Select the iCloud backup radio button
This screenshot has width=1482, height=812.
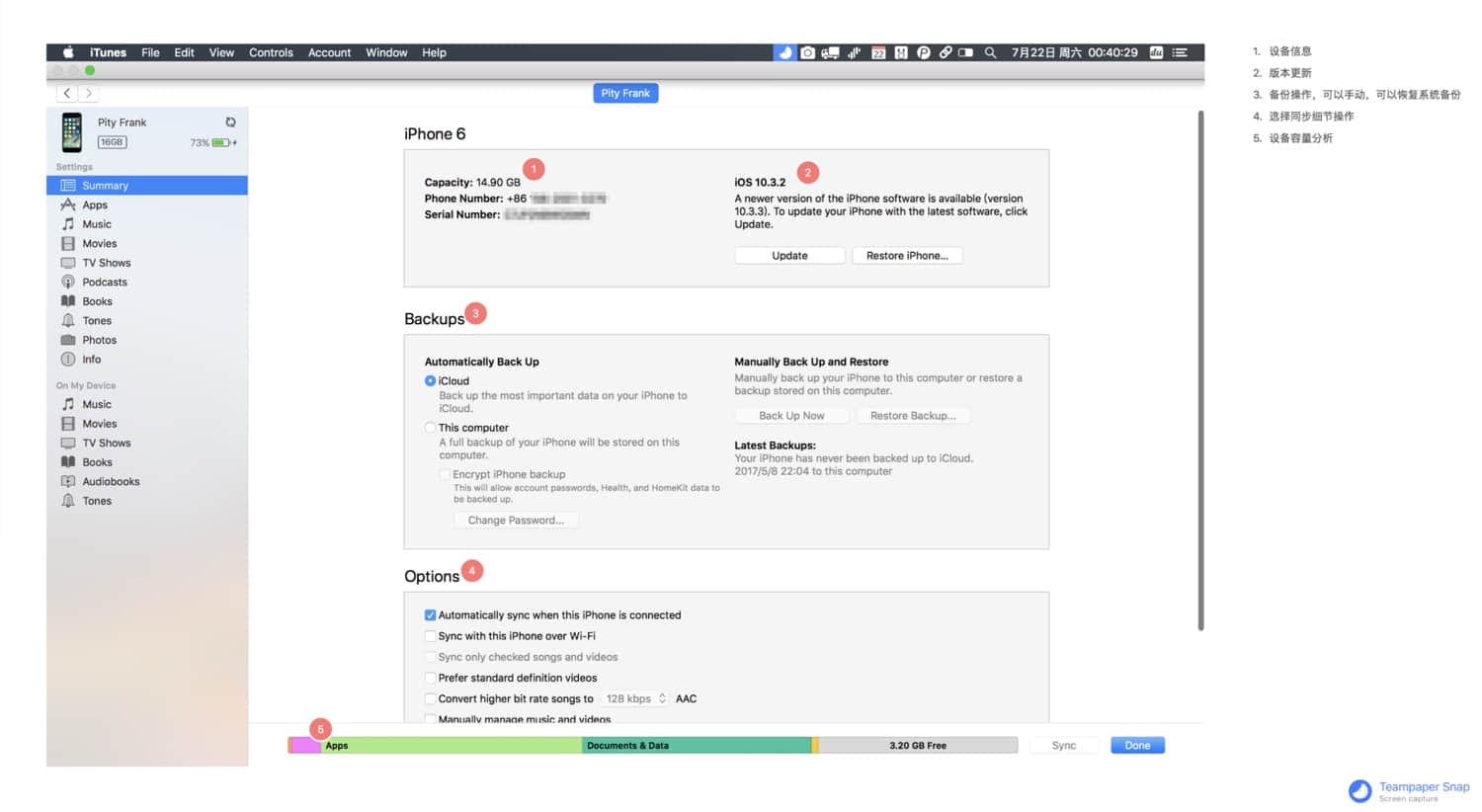click(430, 380)
